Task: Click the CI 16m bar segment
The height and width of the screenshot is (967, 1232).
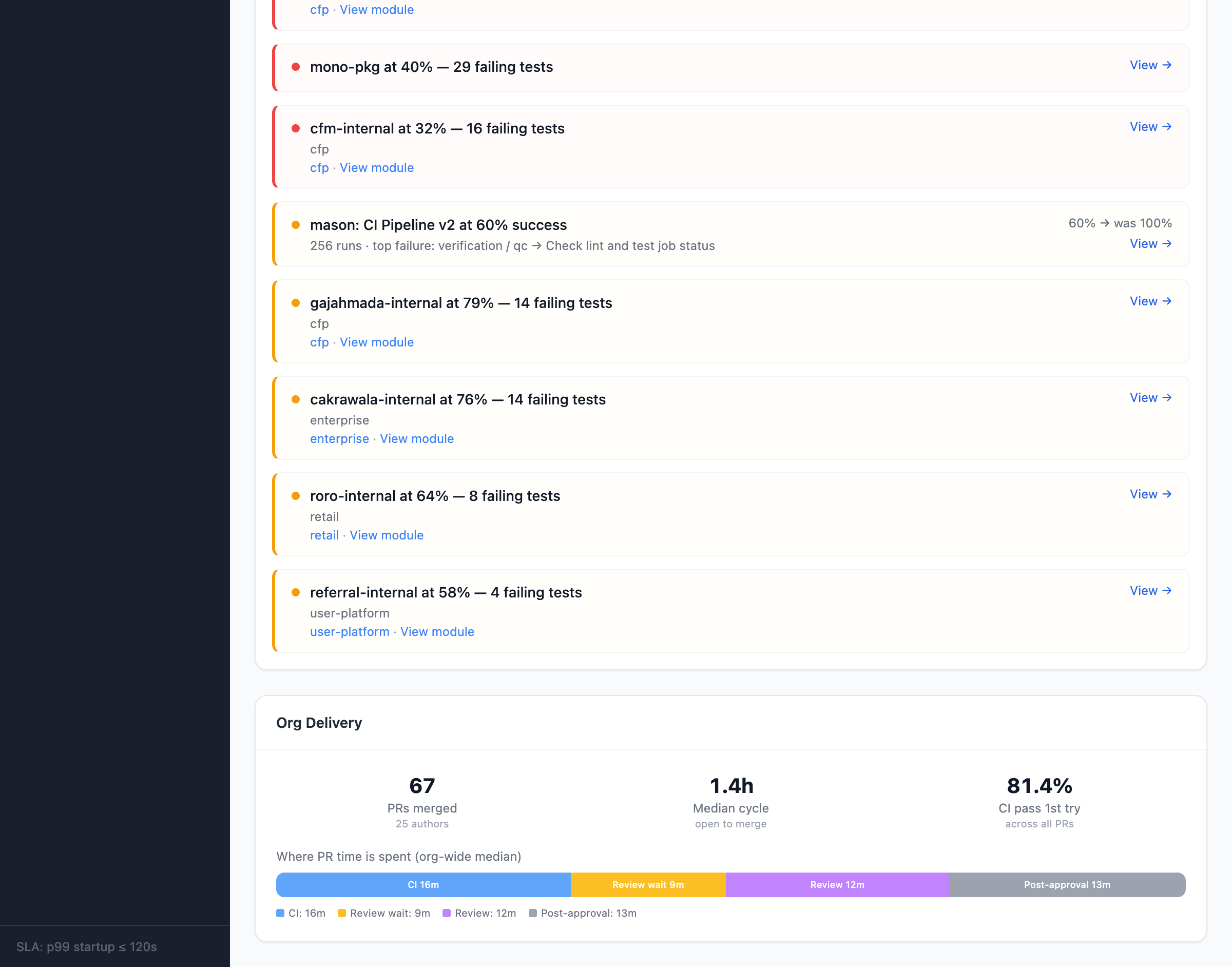Action: tap(423, 885)
